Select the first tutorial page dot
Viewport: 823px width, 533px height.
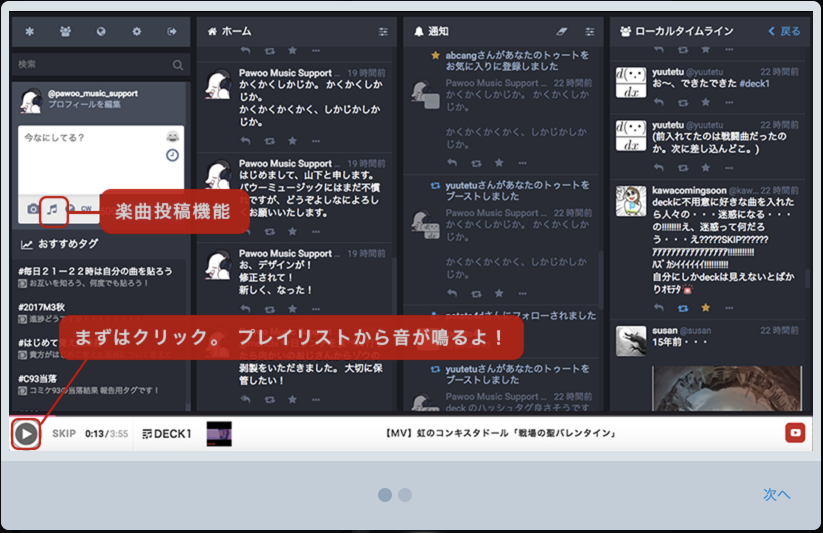[385, 495]
